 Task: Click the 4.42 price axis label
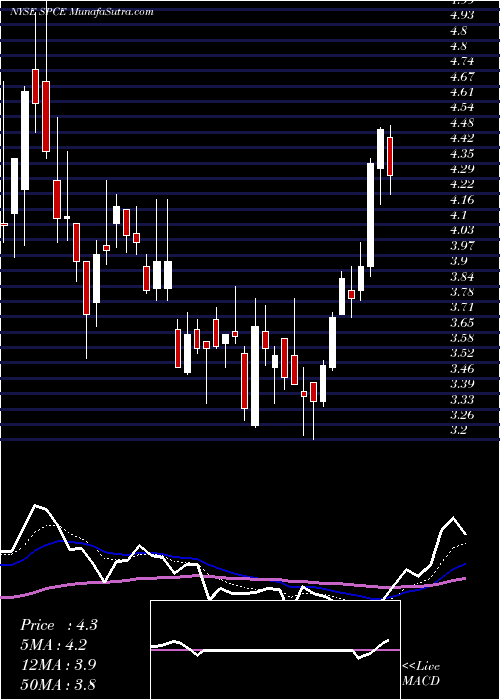click(462, 138)
